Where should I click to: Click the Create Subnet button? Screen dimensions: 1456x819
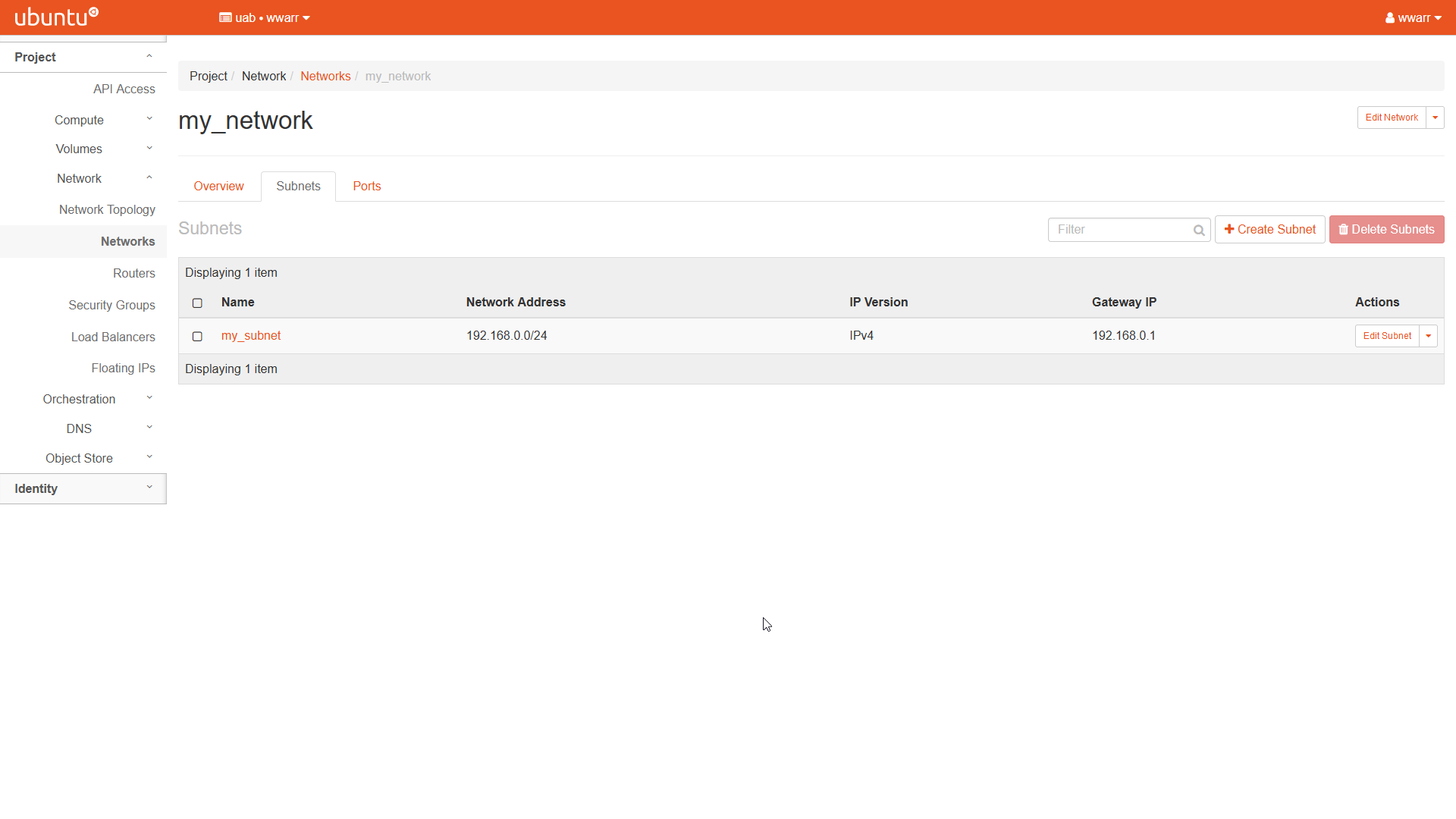click(1270, 230)
